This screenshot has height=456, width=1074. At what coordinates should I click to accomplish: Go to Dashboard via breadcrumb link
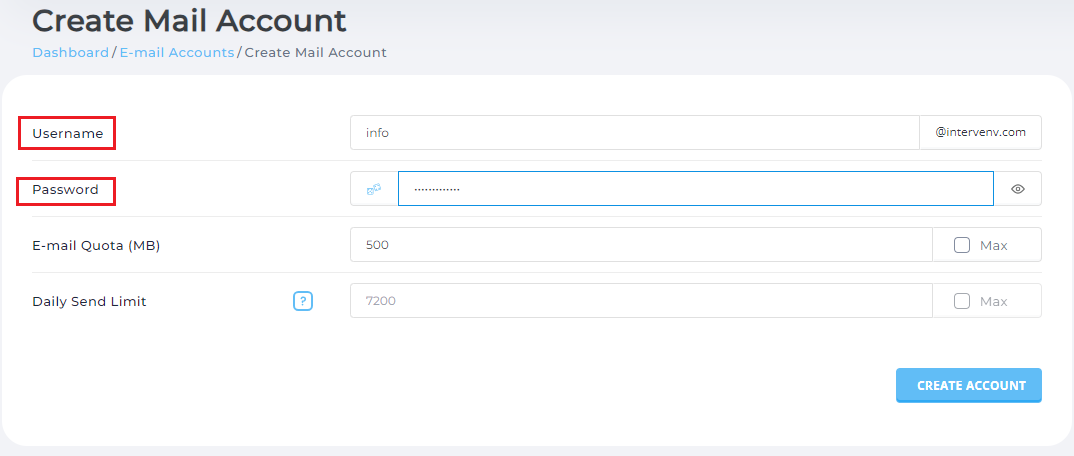(70, 52)
